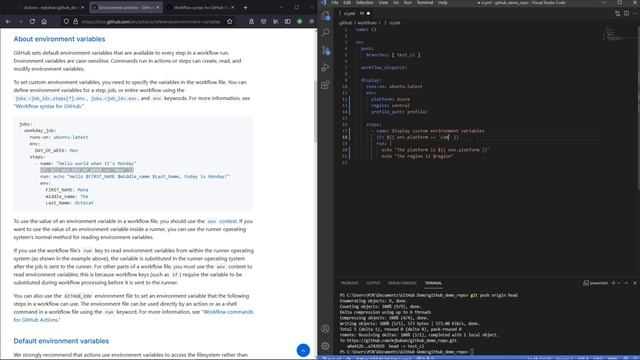Image resolution: width=640 pixels, height=360 pixels.
Task: Open Firefox library toolbar icon
Action: (276, 21)
